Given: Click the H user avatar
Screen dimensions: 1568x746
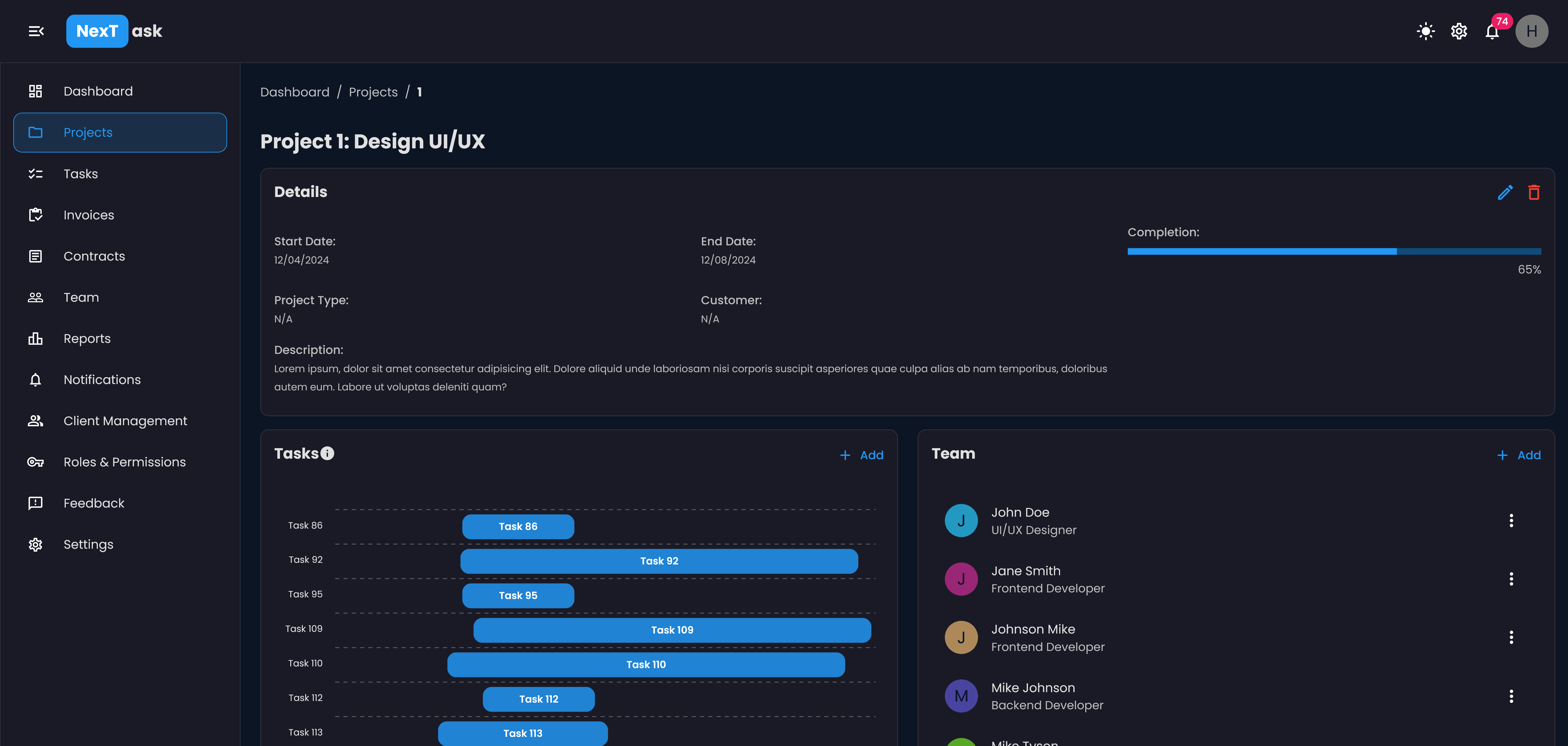Looking at the screenshot, I should 1532,31.
